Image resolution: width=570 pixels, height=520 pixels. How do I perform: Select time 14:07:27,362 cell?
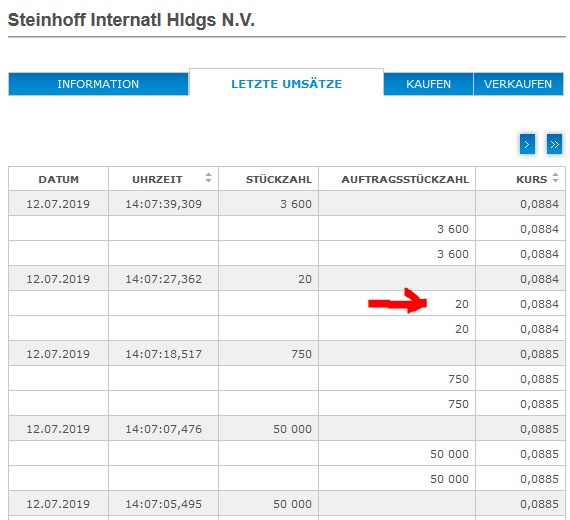point(163,279)
